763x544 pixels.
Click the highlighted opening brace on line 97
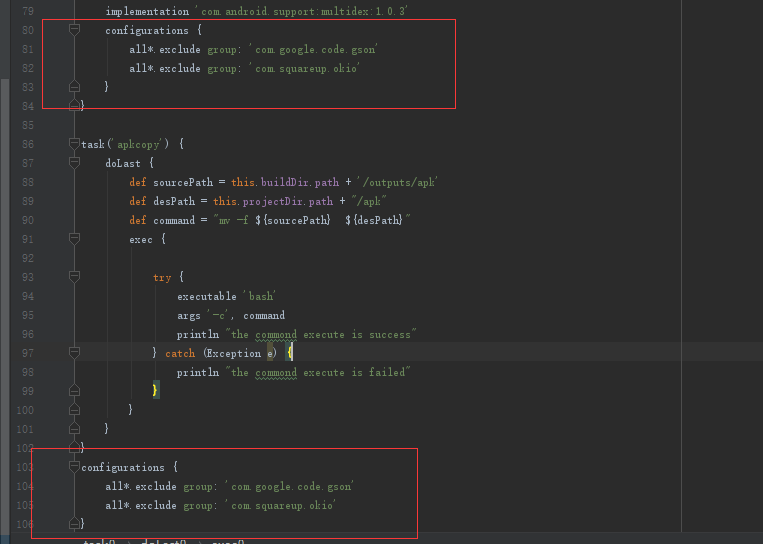(x=290, y=353)
